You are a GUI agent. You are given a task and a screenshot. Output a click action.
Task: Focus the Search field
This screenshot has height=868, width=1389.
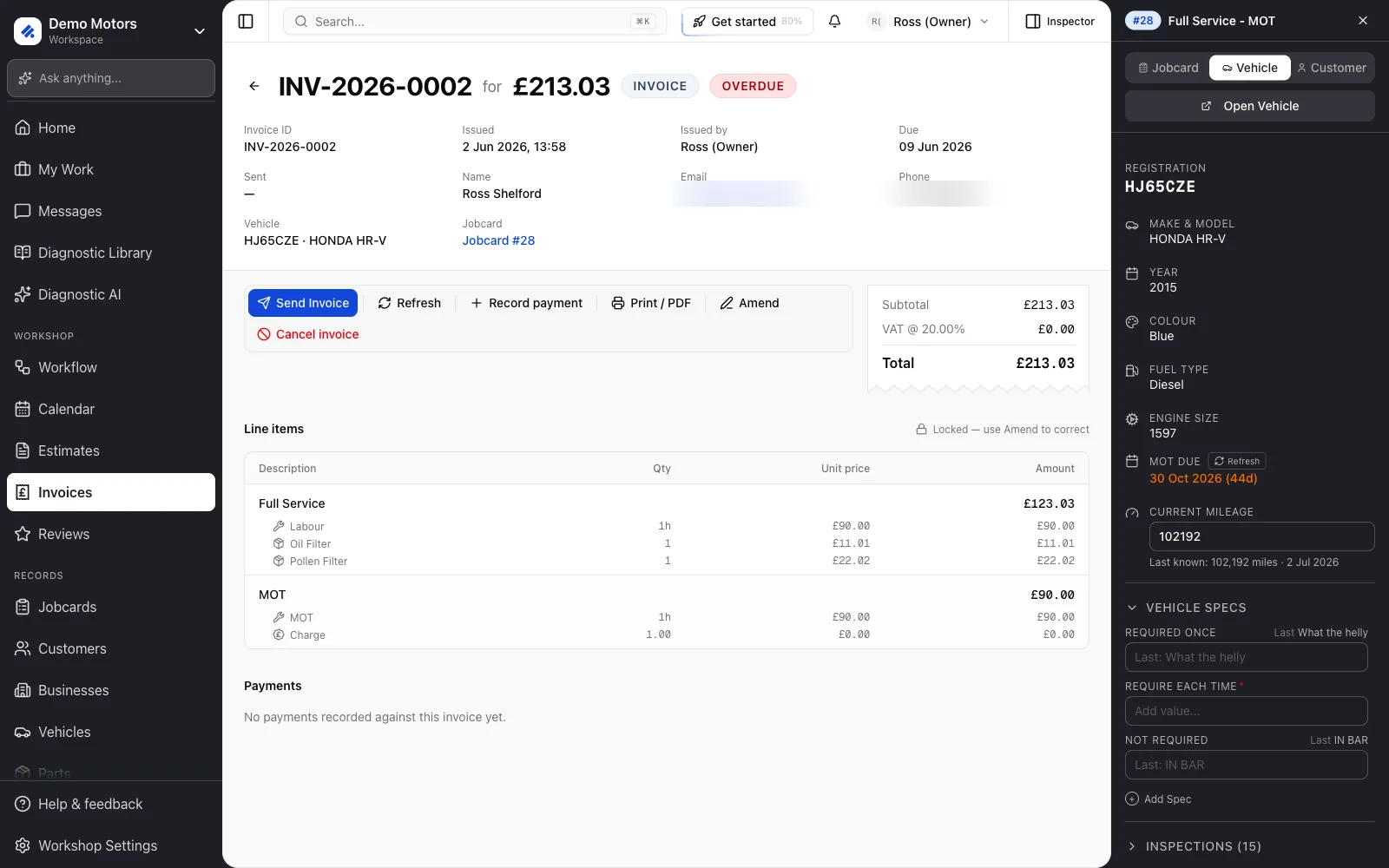[475, 21]
